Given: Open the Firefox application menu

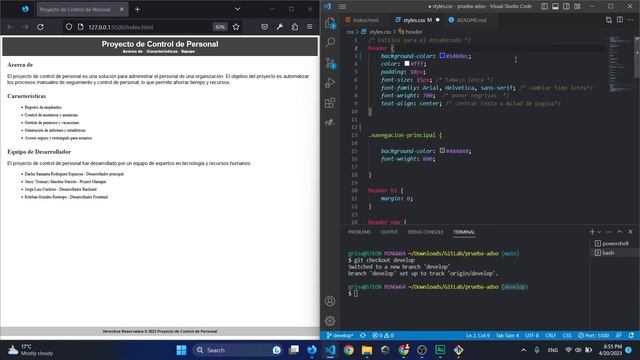Looking at the screenshot, I should [x=310, y=27].
